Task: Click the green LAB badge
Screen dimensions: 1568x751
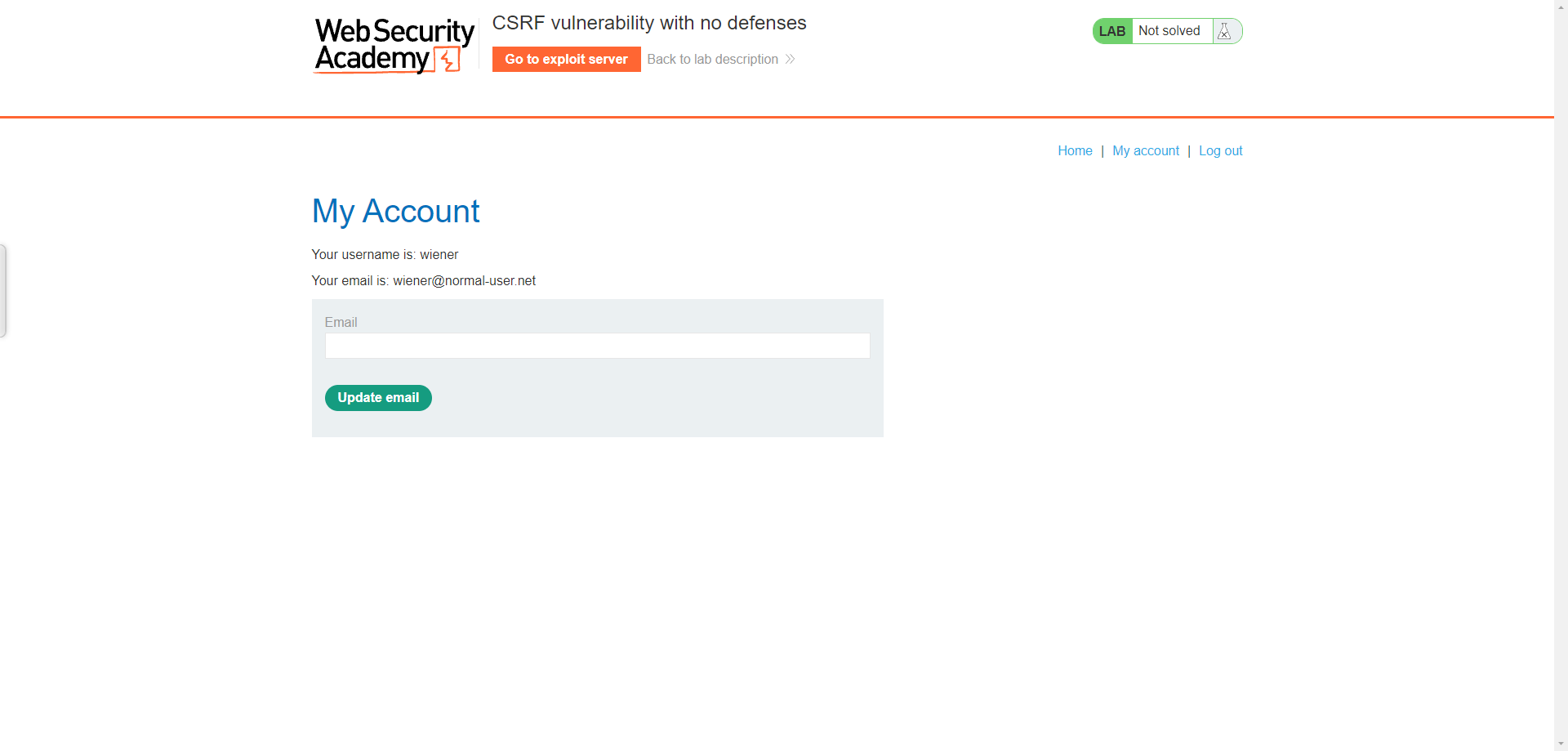Action: point(1111,31)
